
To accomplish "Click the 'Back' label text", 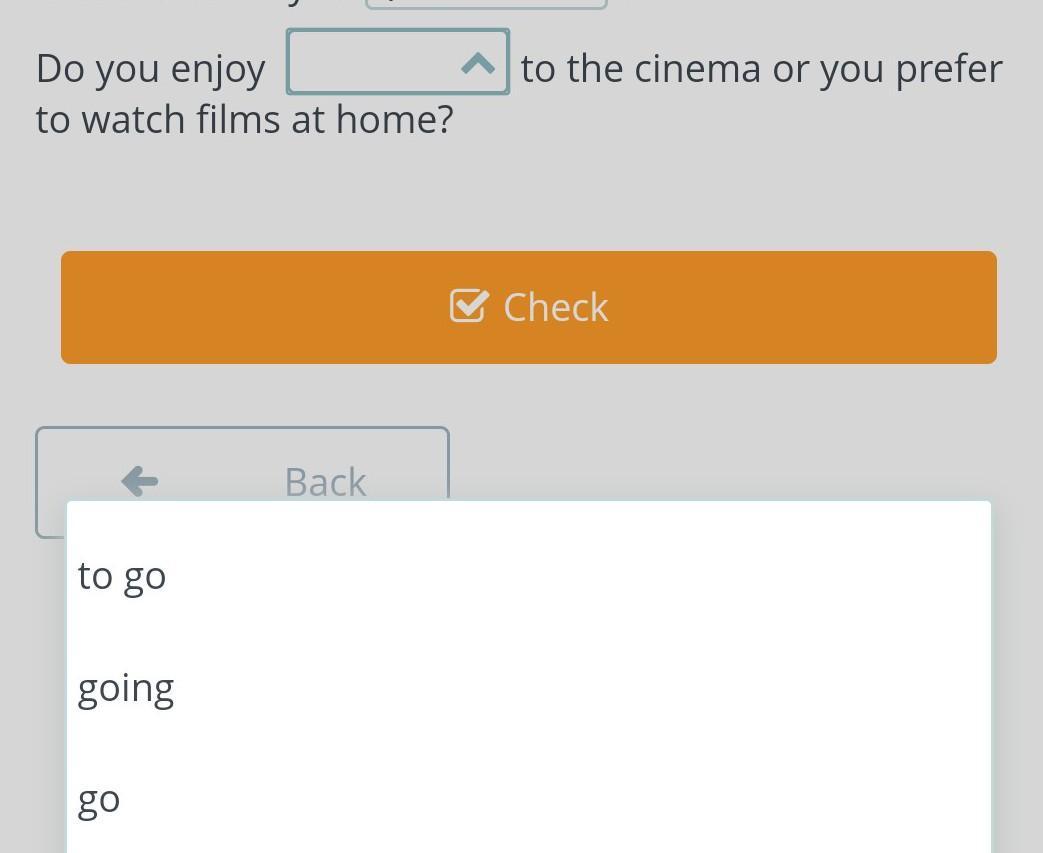I will pos(325,482).
